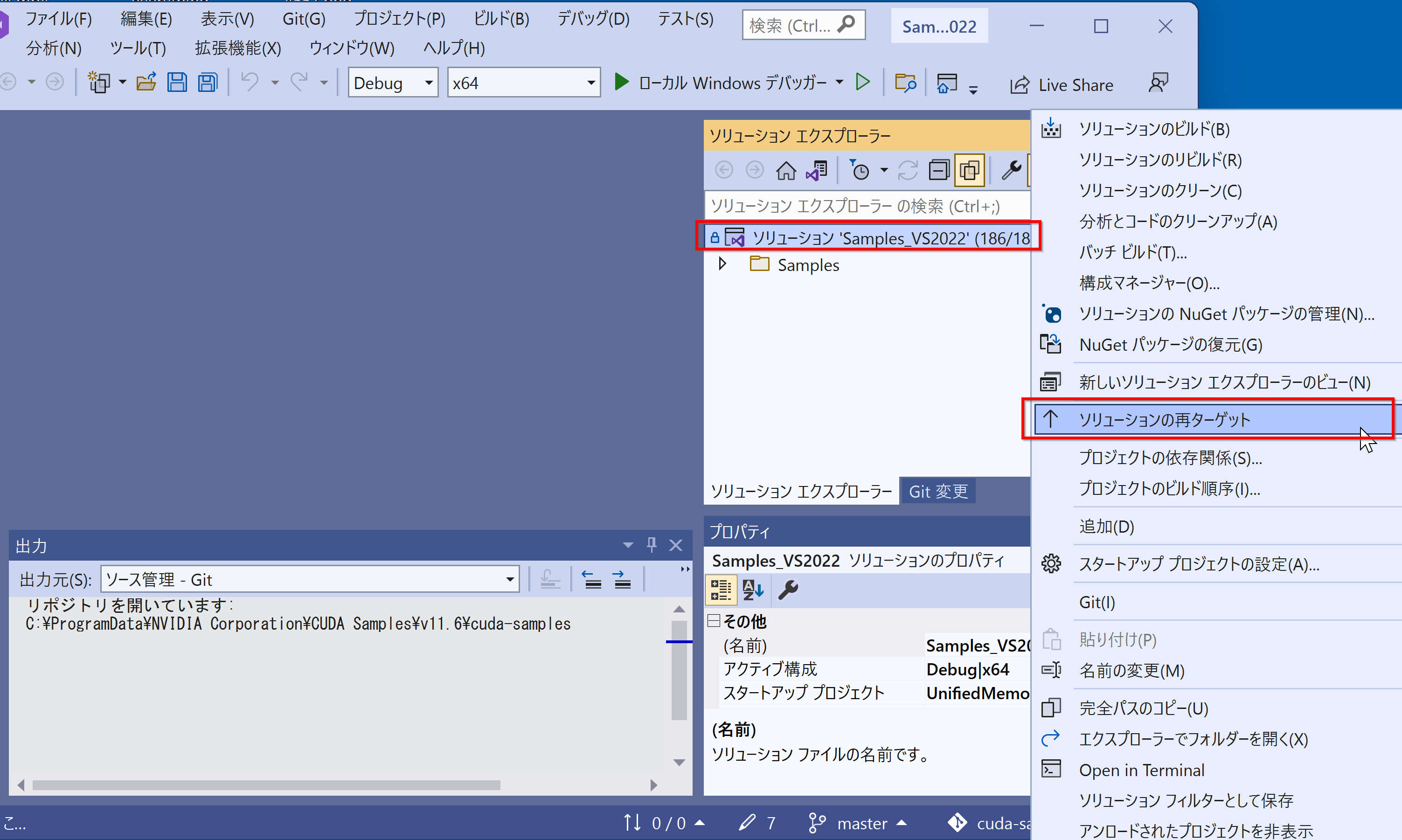Image resolution: width=1402 pixels, height=840 pixels.
Task: Open the ビルド(B) menu
Action: click(x=501, y=19)
